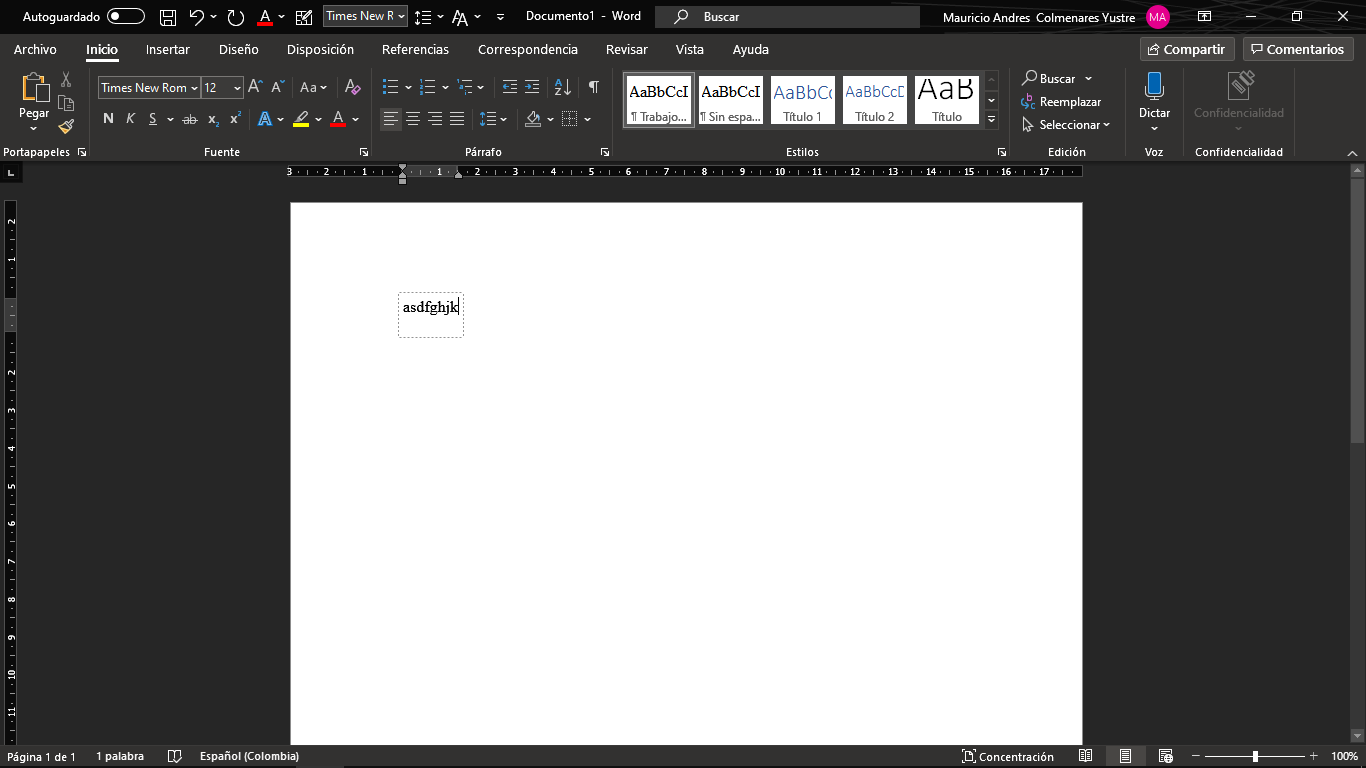The height and width of the screenshot is (768, 1366).
Task: Open Archivo tab
Action: point(35,49)
